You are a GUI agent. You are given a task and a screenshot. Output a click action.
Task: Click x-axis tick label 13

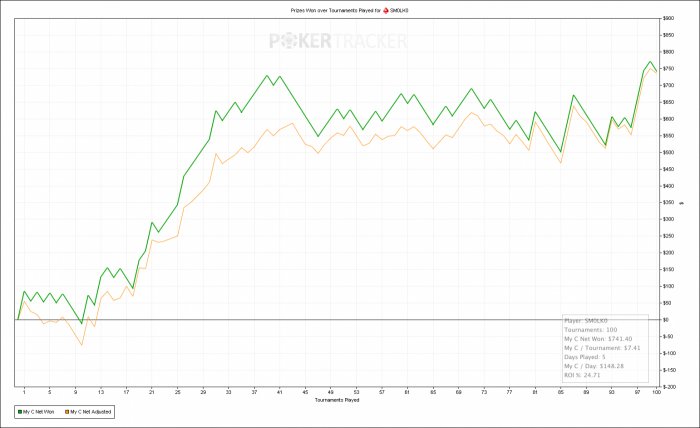(x=101, y=392)
